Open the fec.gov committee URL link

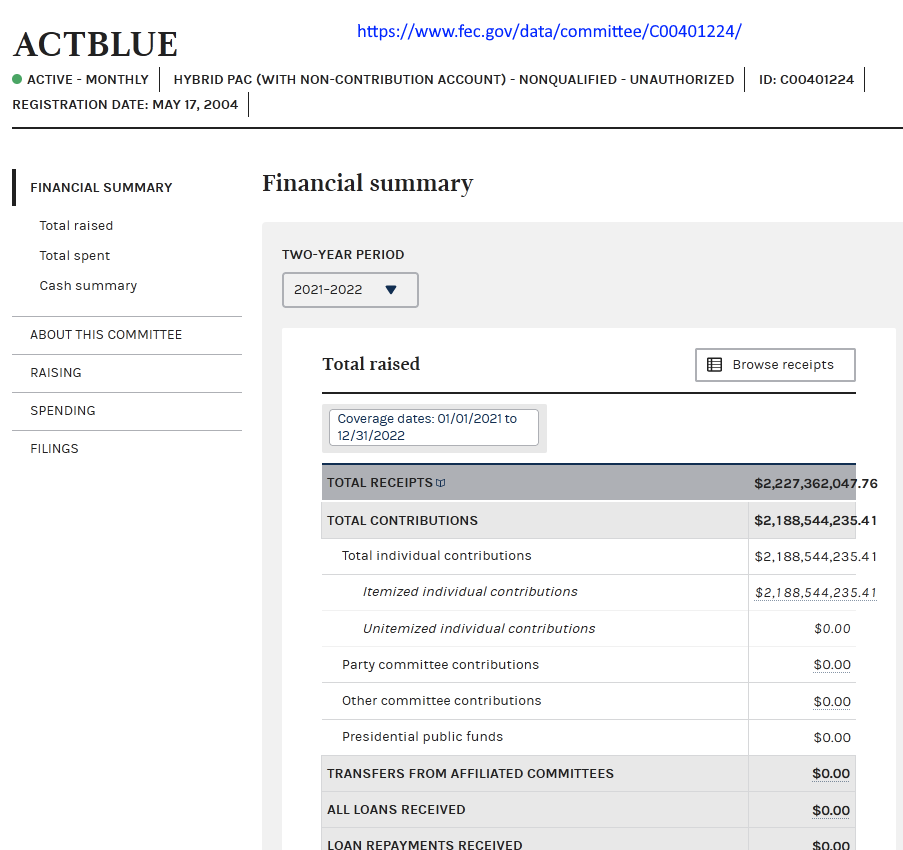[x=549, y=31]
